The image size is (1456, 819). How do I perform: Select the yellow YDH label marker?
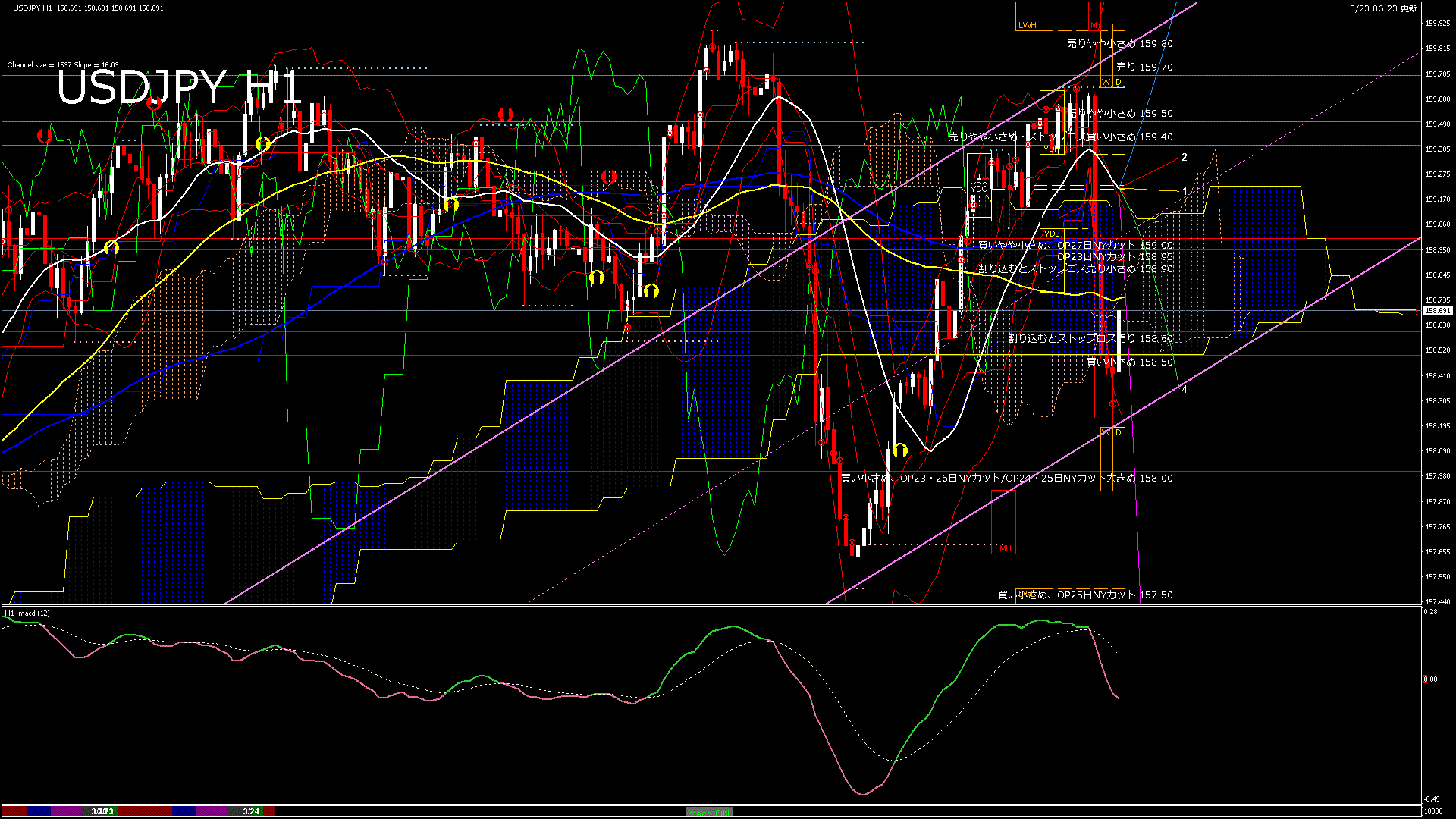point(1052,149)
